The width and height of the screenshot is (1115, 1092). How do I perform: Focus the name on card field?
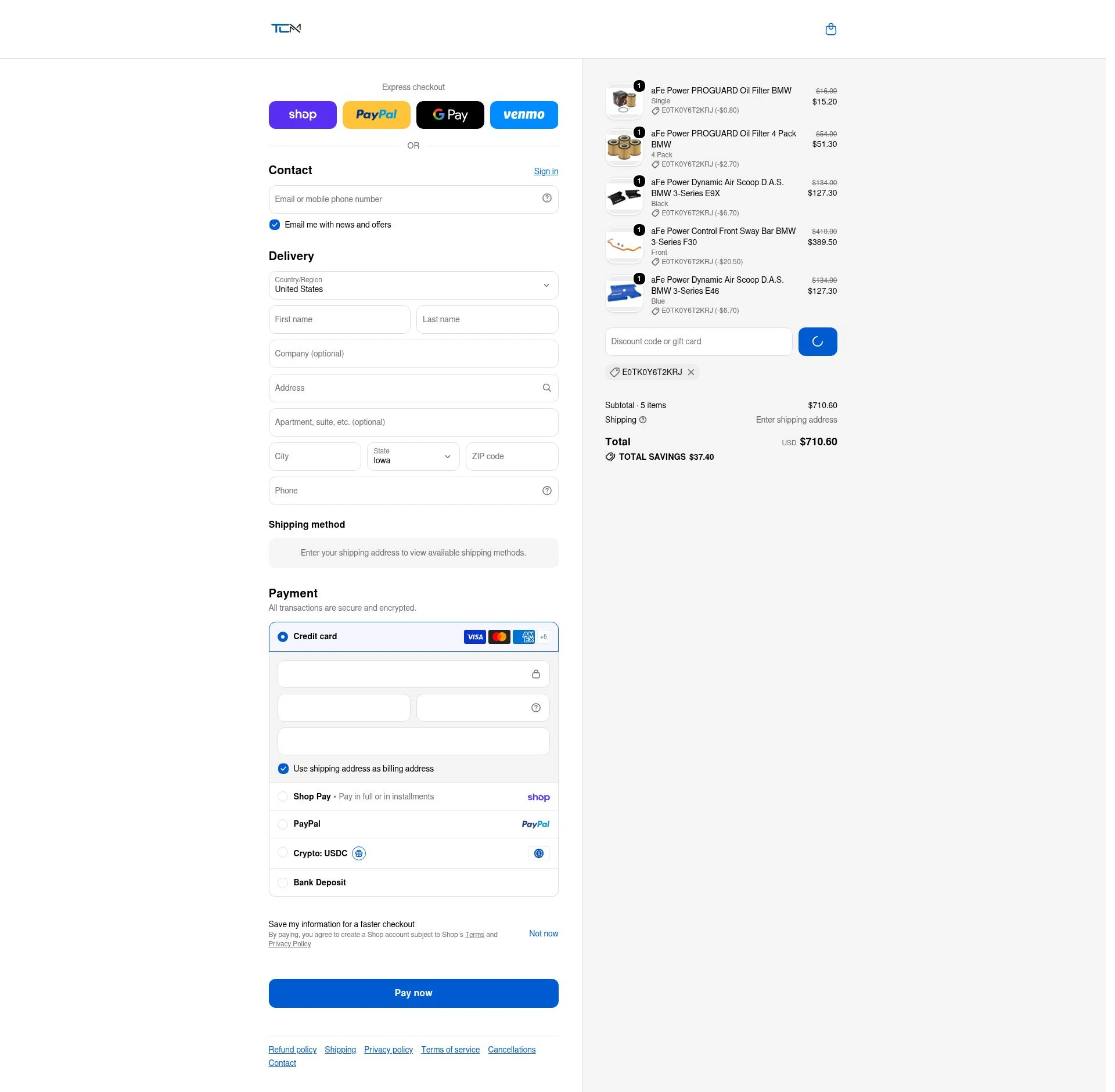click(413, 741)
